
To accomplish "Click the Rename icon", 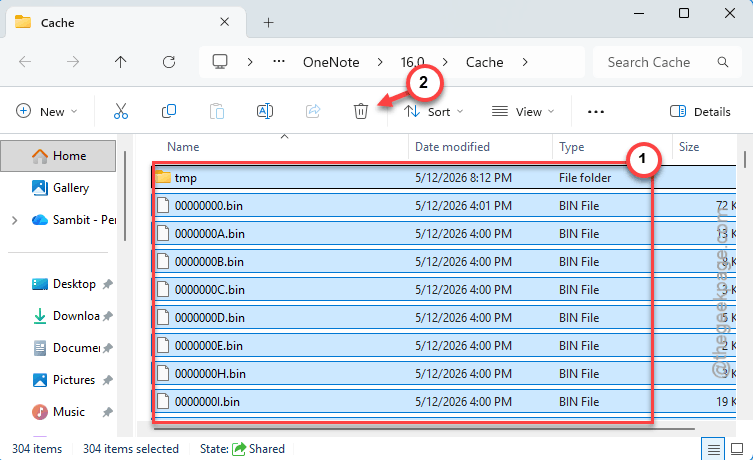I will (265, 111).
